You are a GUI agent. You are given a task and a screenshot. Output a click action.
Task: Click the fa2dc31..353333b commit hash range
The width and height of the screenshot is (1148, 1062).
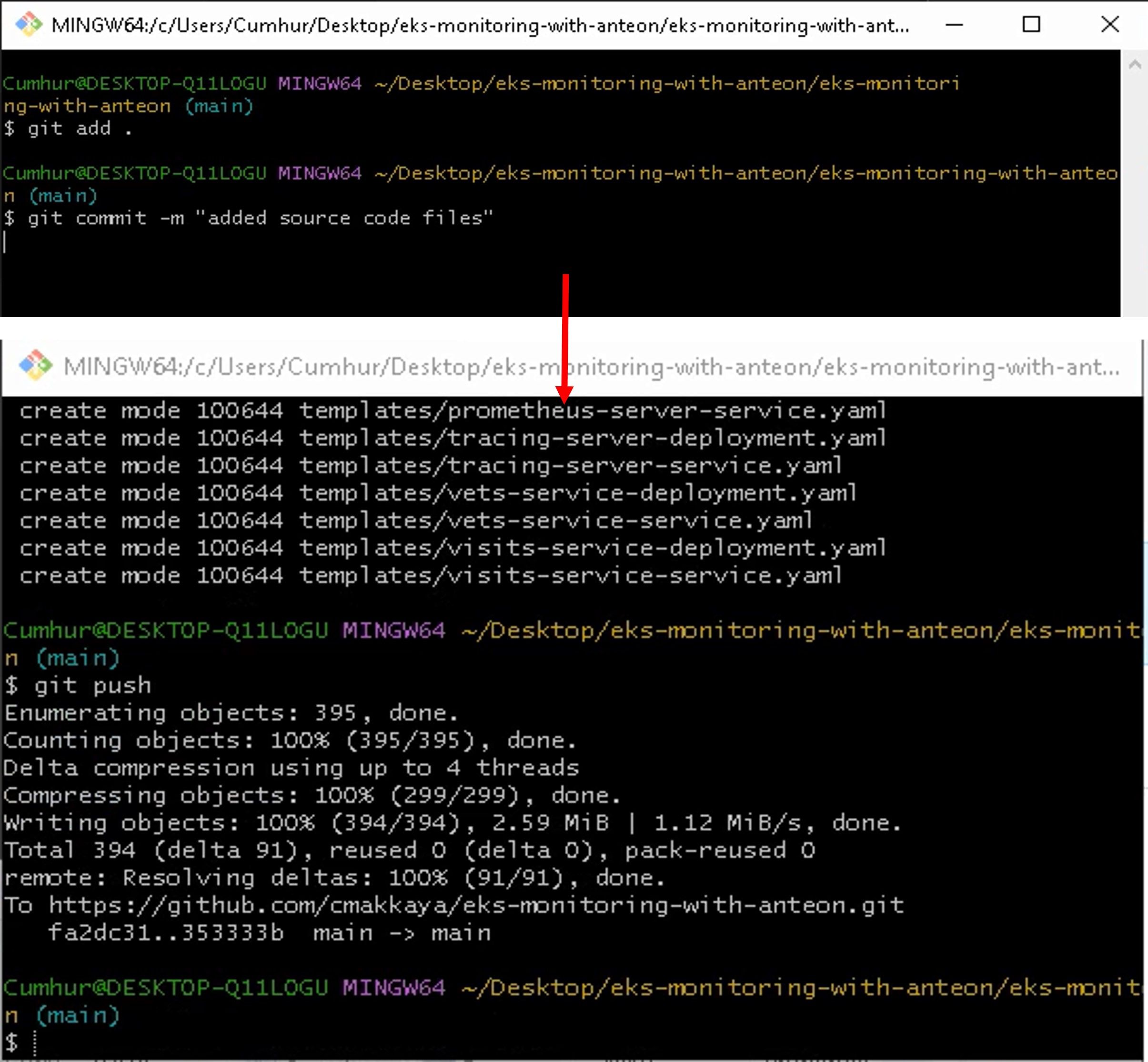click(x=166, y=932)
